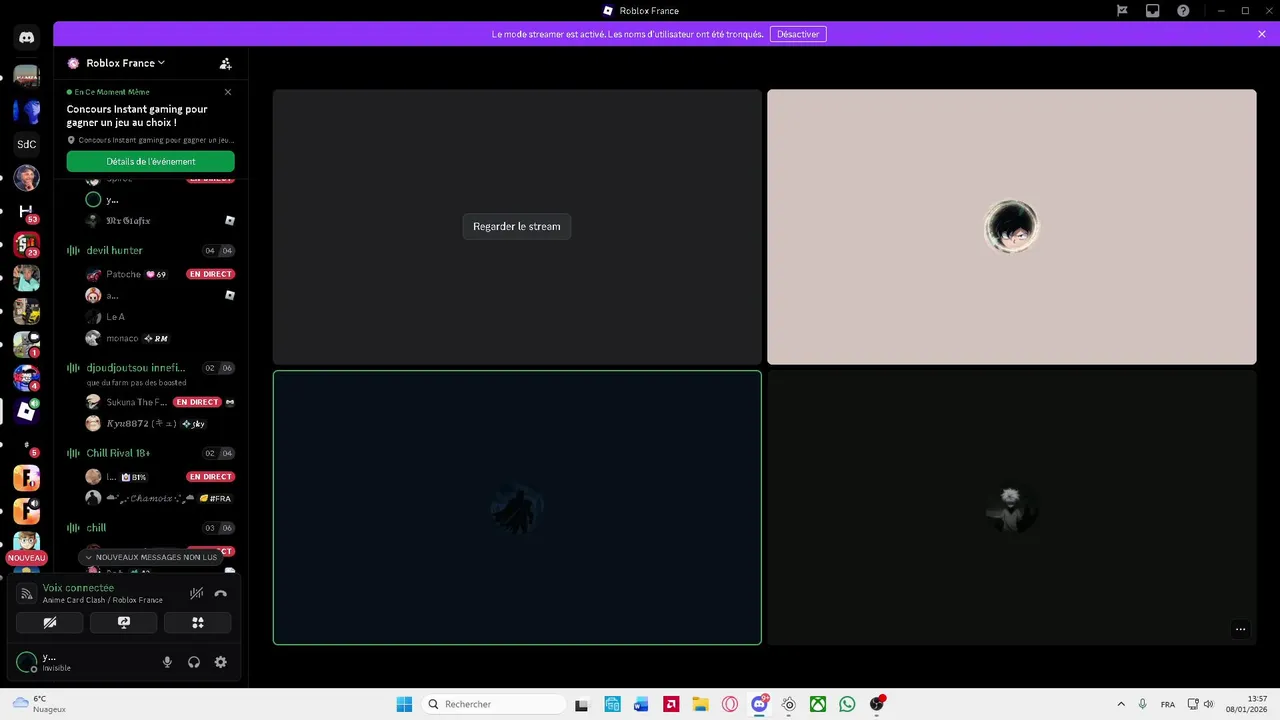Open OBS Studio from the taskbar
Image resolution: width=1280 pixels, height=720 pixels.
click(877, 704)
